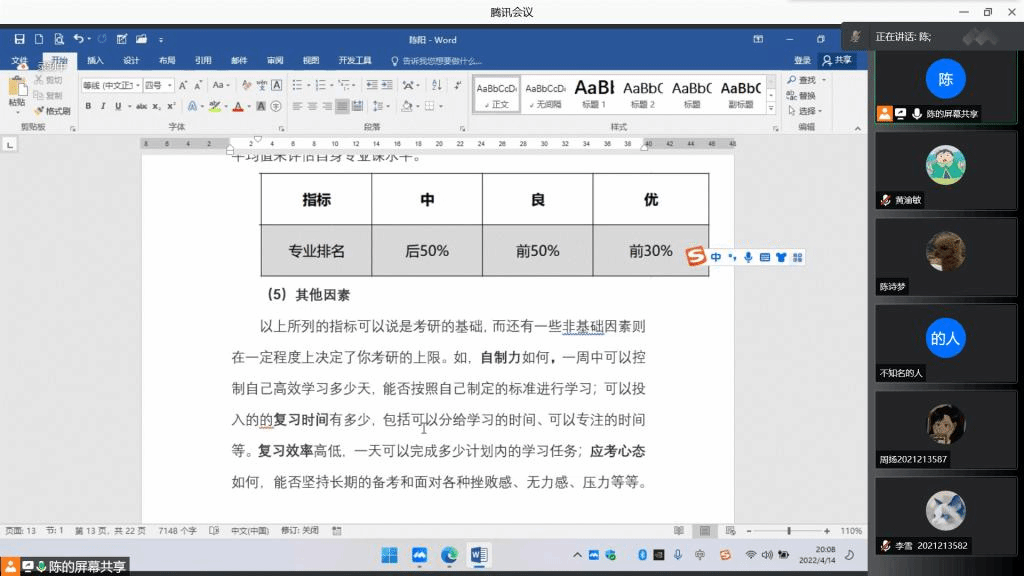Toggle justify paragraph alignment
Viewport: 1024px width, 576px height.
pos(342,106)
